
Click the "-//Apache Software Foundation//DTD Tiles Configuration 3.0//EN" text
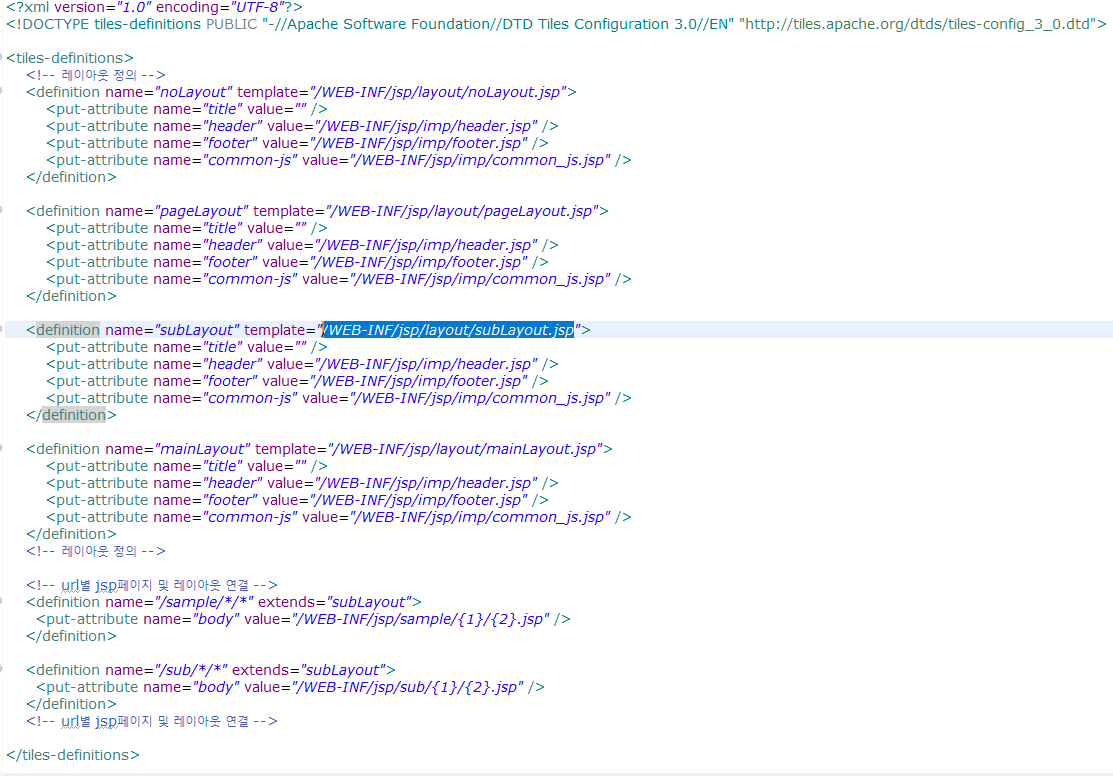coord(498,24)
